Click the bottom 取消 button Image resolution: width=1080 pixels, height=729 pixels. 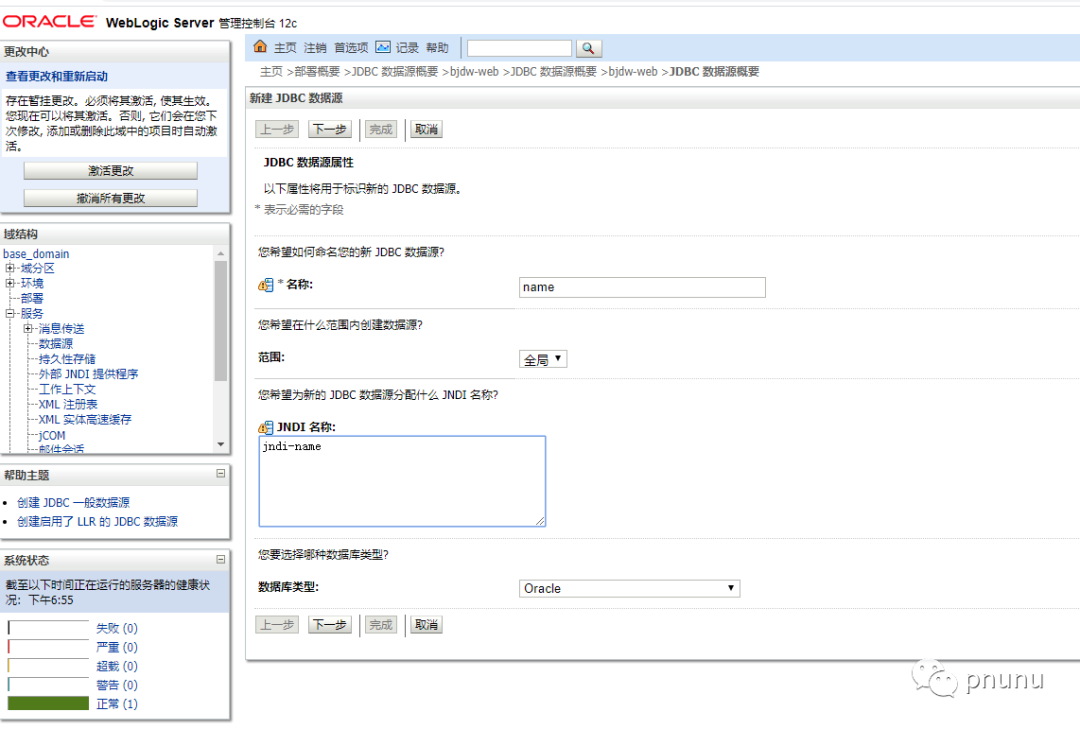point(426,624)
